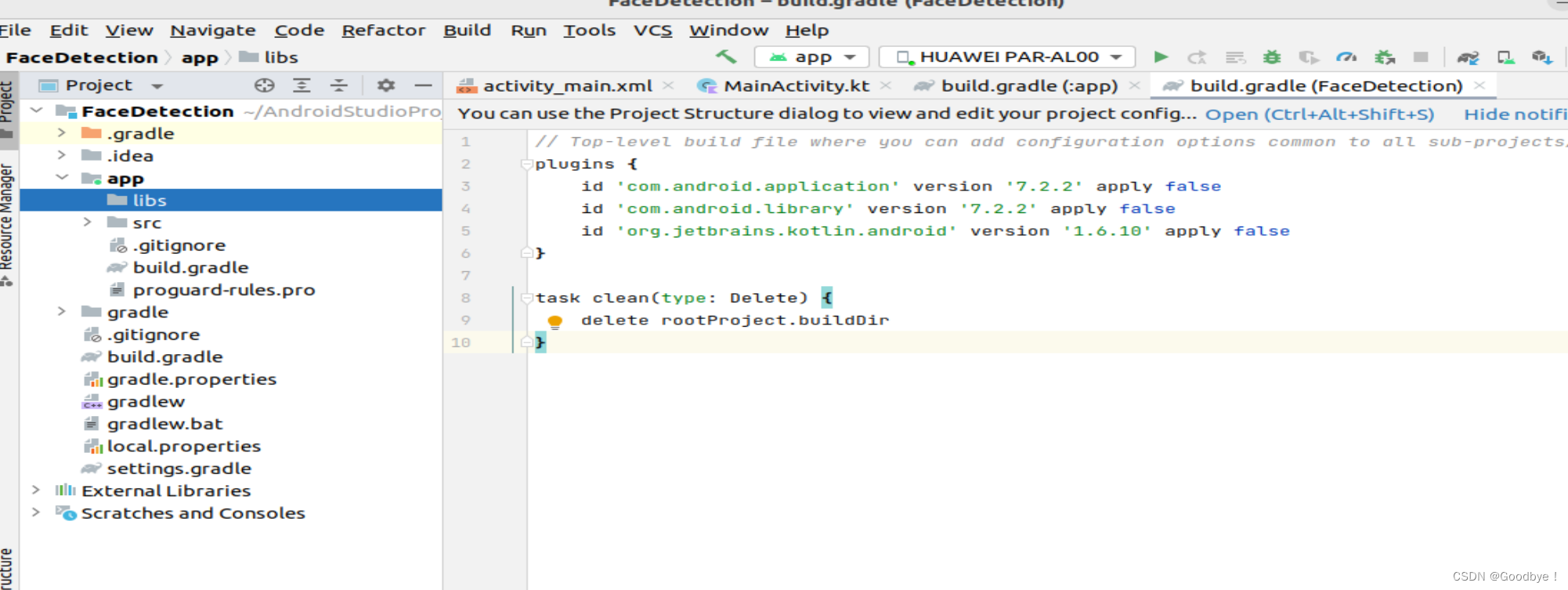Viewport: 1568px width, 590px height.
Task: Open the Tools menu
Action: coord(590,30)
